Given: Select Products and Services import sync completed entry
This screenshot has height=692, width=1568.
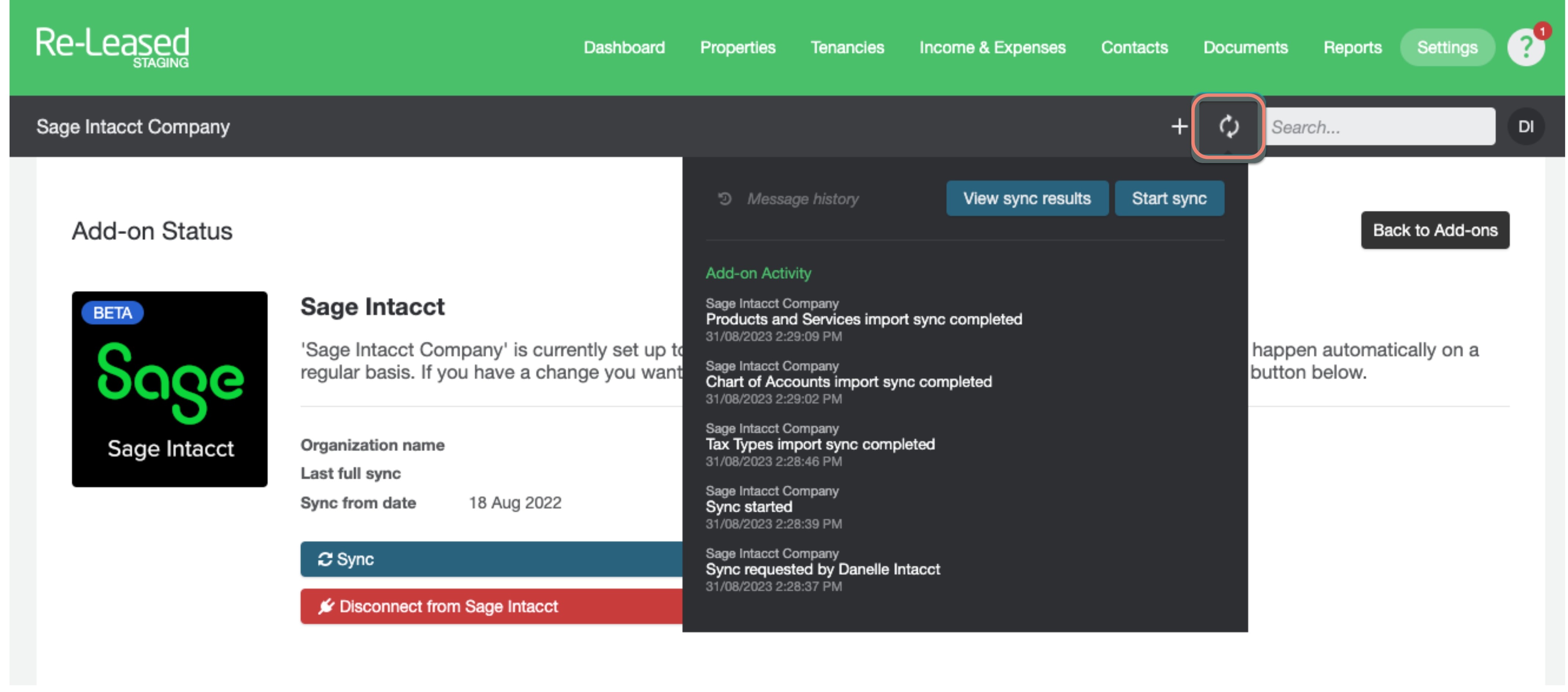Looking at the screenshot, I should pos(864,319).
